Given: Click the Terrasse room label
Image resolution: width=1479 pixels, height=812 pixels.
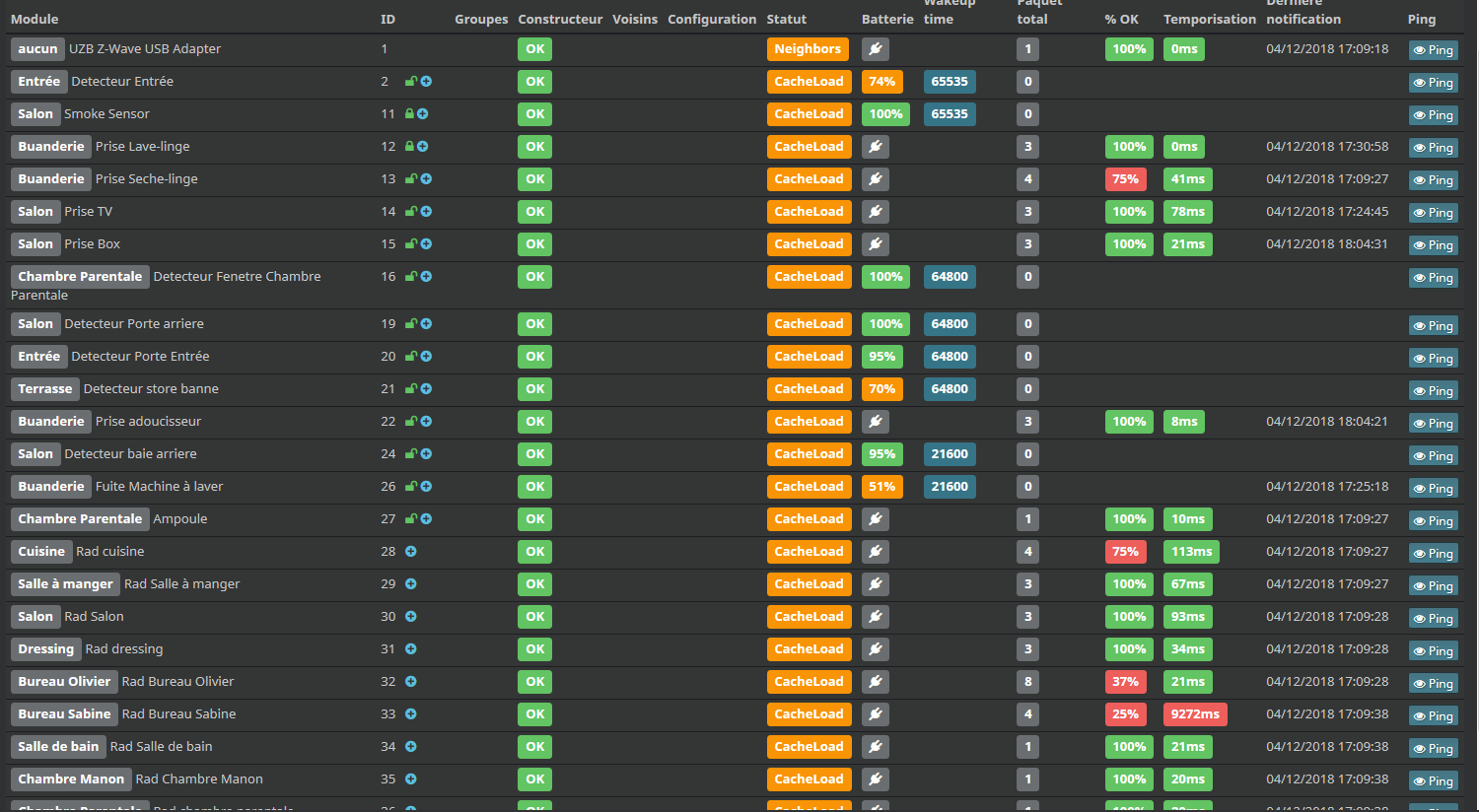Looking at the screenshot, I should (45, 389).
